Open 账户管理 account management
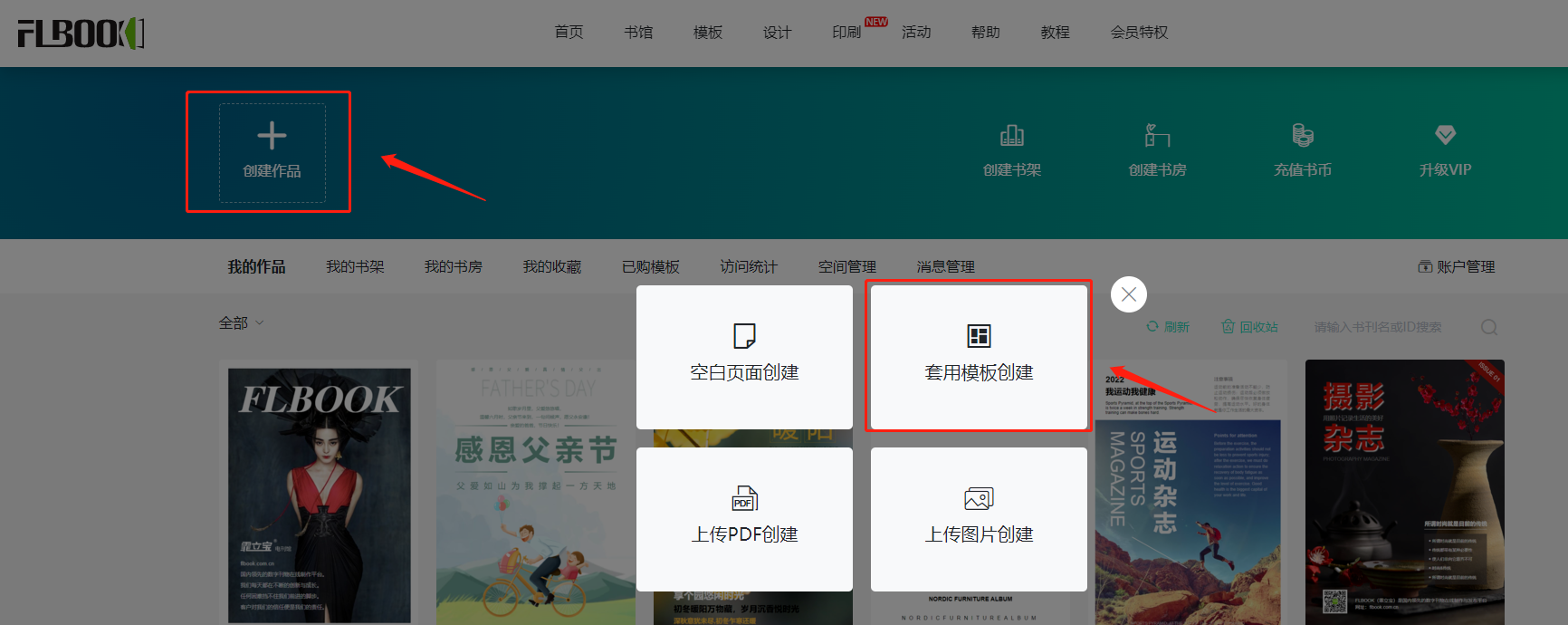 (x=1456, y=266)
